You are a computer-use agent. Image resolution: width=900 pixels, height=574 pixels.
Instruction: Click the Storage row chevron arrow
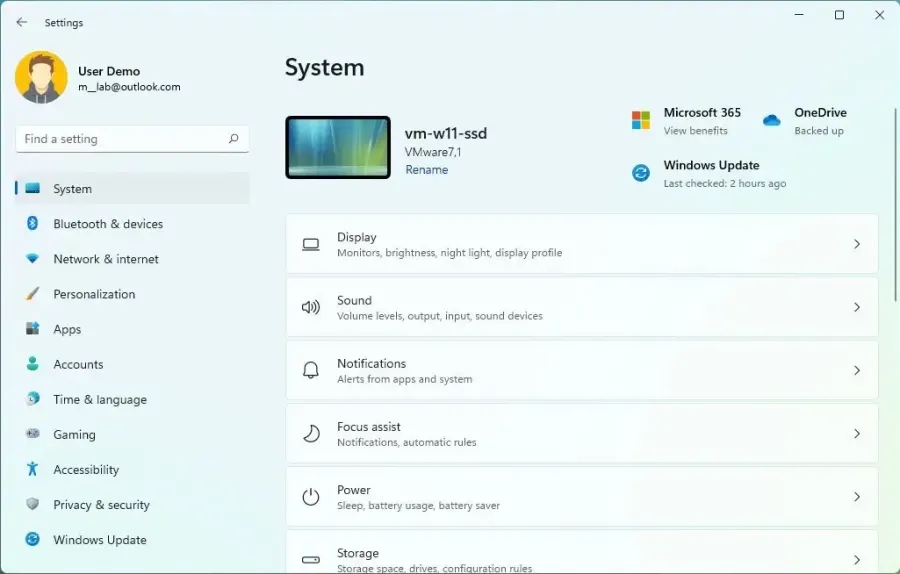pos(856,560)
